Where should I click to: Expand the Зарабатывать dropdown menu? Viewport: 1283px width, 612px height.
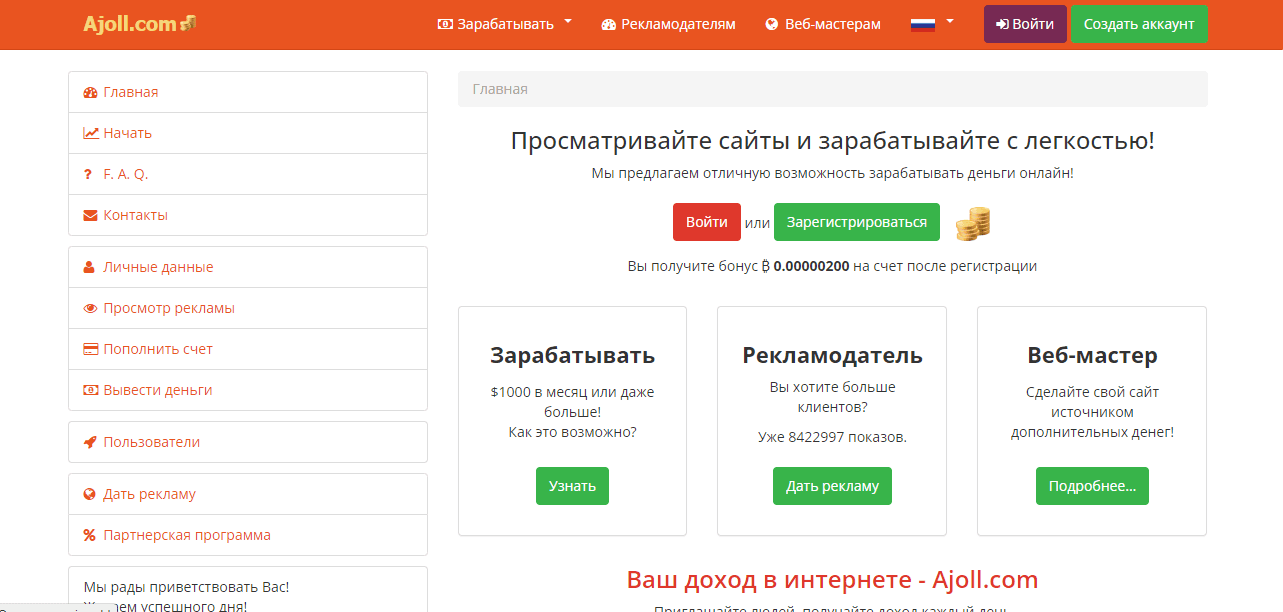[505, 24]
